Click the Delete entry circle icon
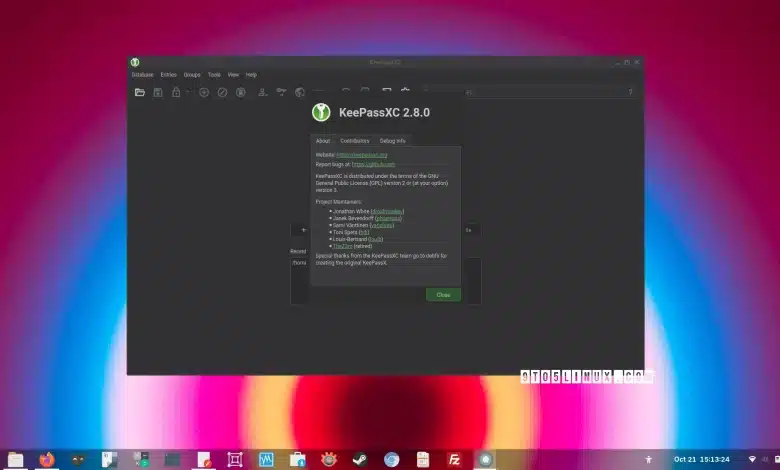 pyautogui.click(x=241, y=93)
